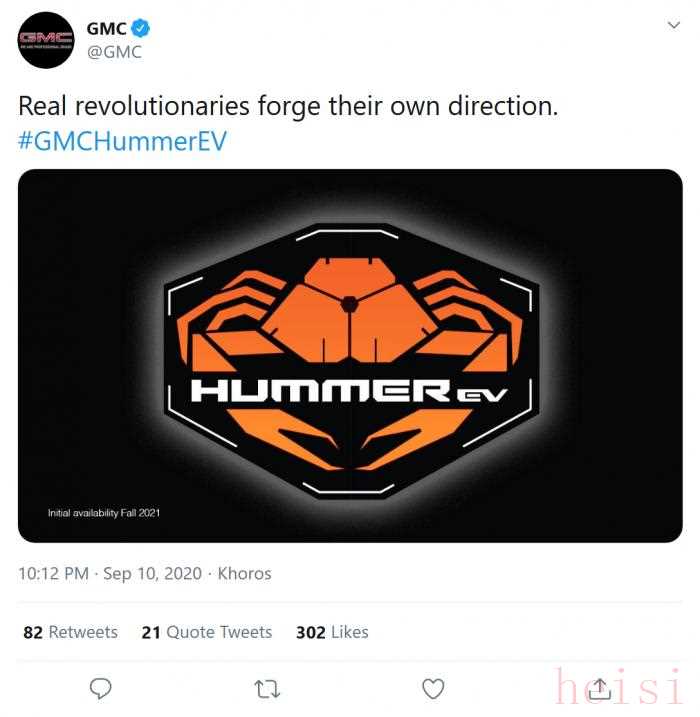The height and width of the screenshot is (717, 700).
Task: Retweet this GMC tweet
Action: (267, 689)
